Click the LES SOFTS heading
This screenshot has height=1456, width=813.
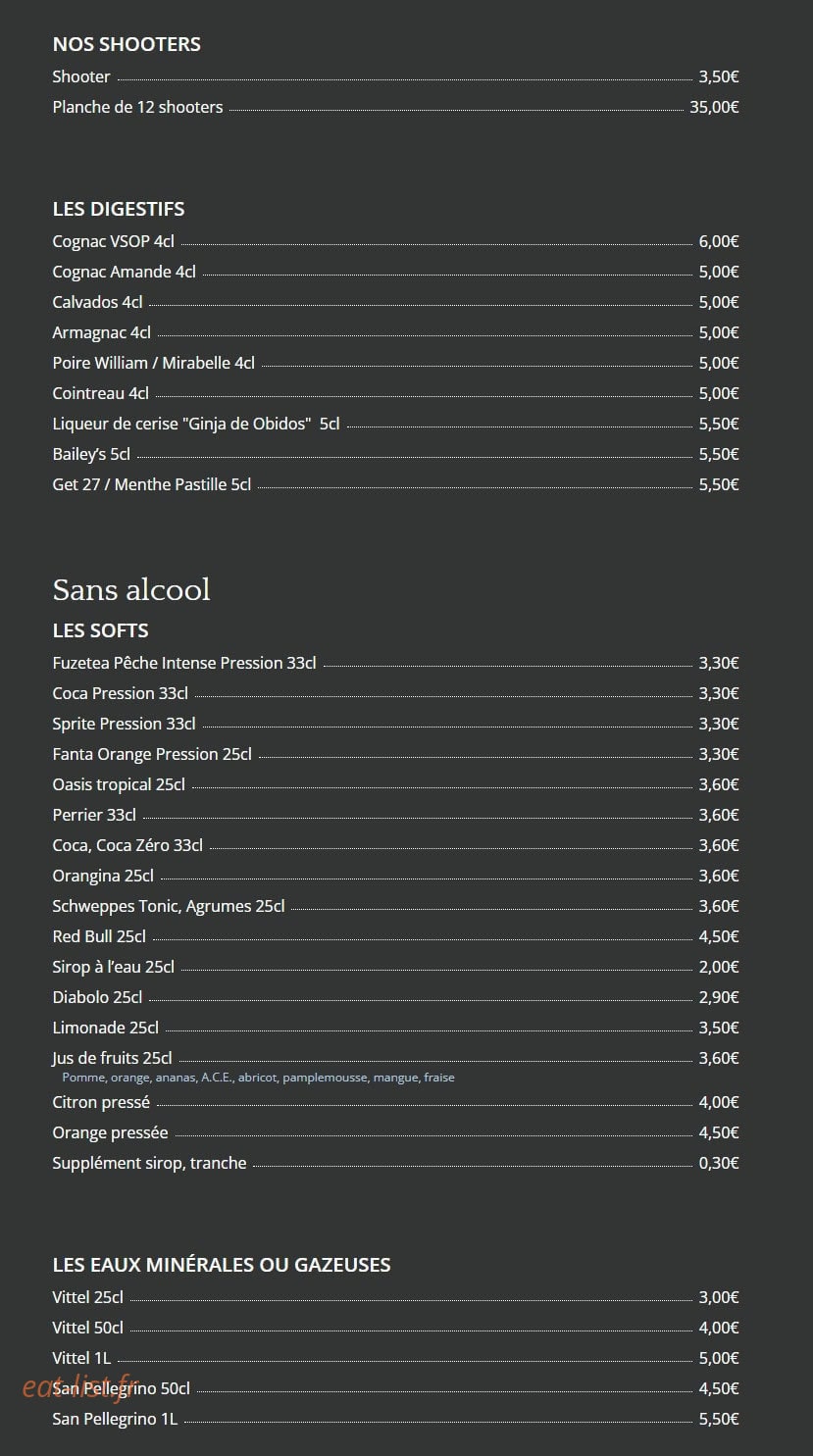pyautogui.click(x=100, y=630)
